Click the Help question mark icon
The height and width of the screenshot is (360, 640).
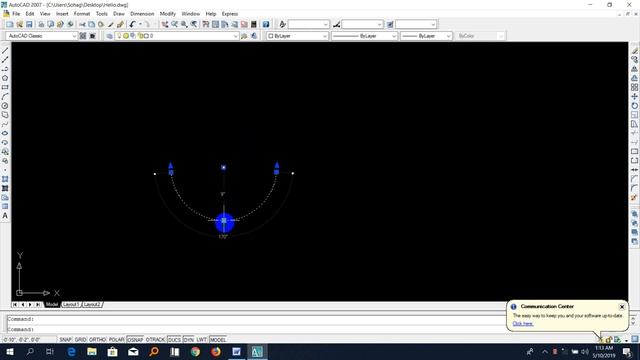(x=266, y=24)
